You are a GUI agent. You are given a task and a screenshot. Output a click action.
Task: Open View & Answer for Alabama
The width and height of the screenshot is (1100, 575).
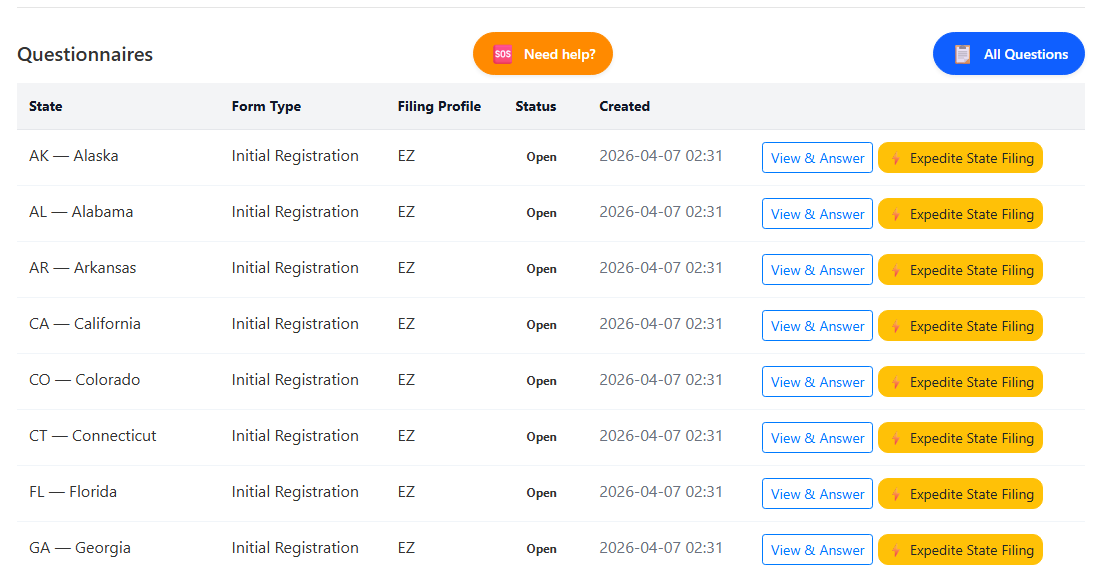coord(817,214)
